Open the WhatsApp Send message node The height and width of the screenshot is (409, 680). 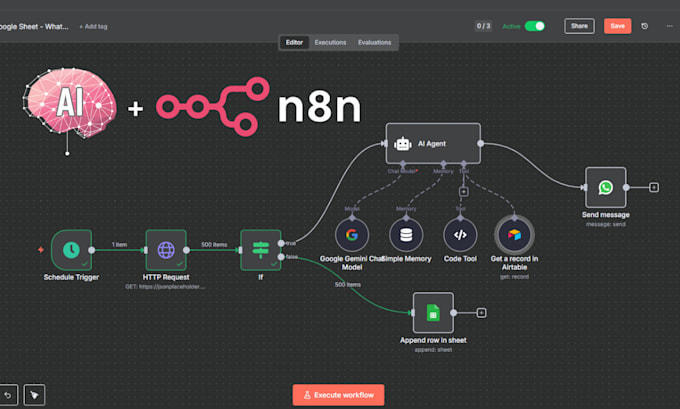coord(606,187)
